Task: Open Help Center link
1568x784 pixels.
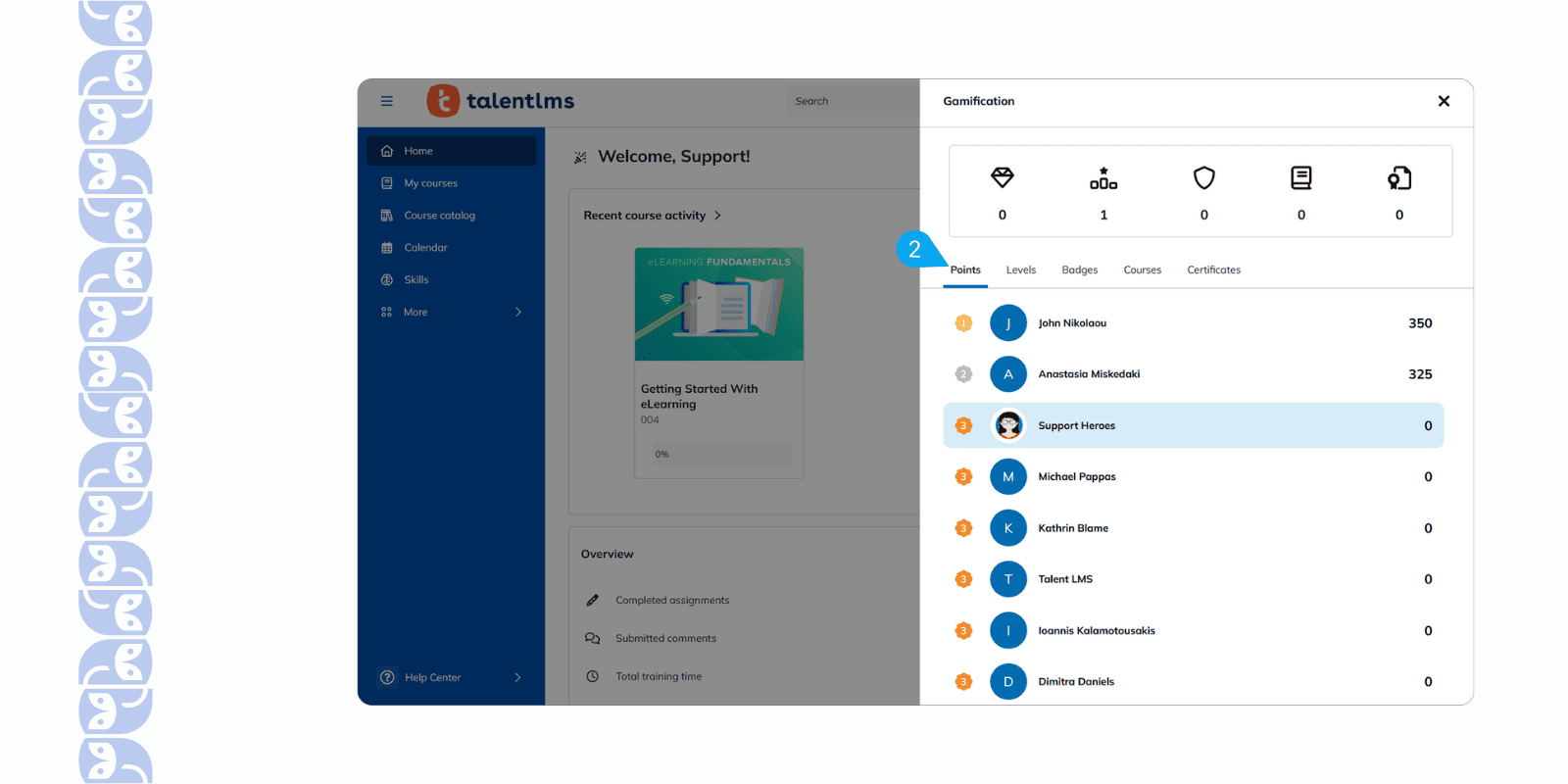Action: point(432,677)
